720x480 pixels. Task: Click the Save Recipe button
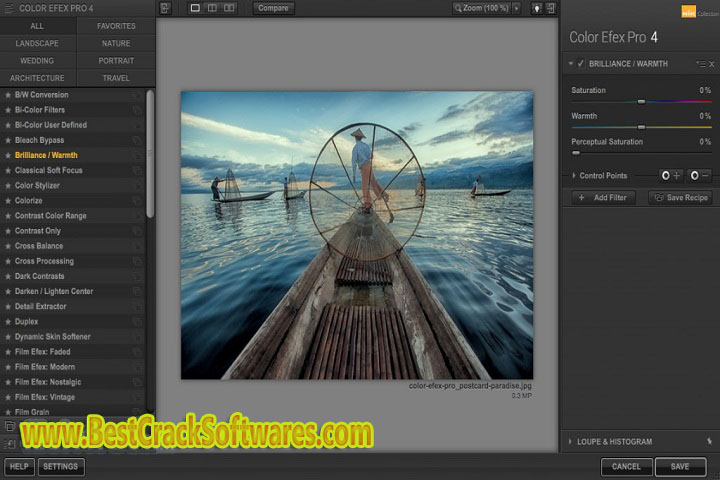(681, 198)
